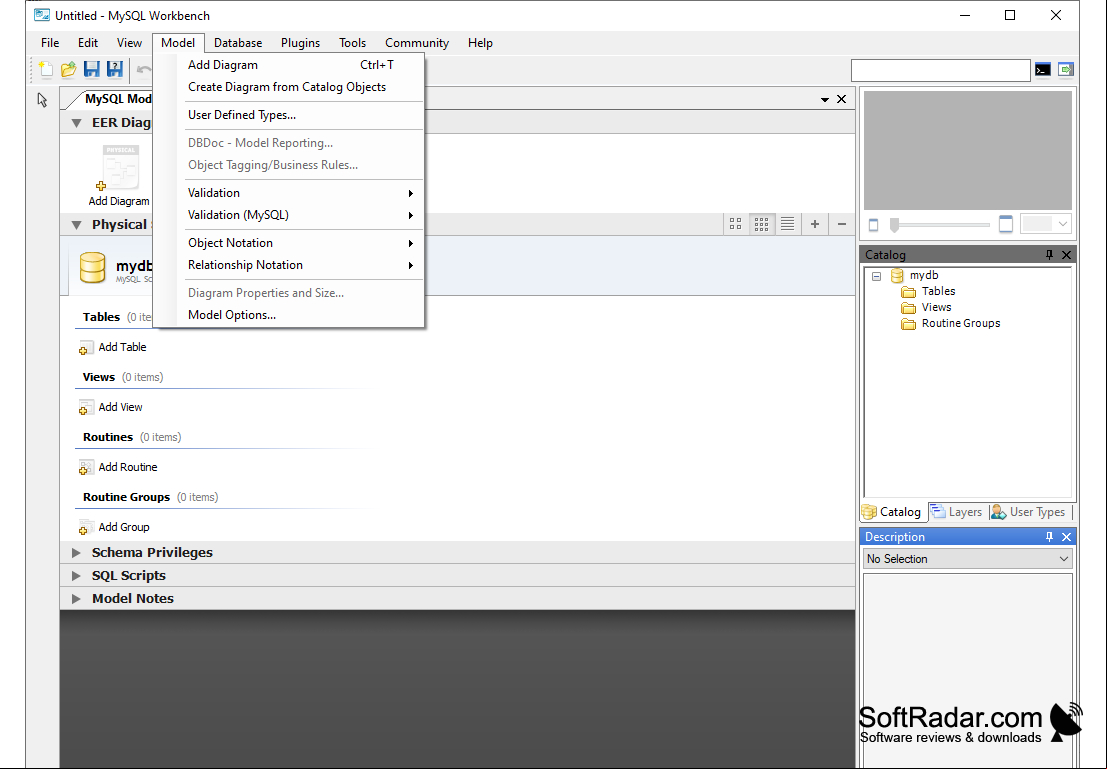
Task: Open the Help menu
Action: [480, 42]
